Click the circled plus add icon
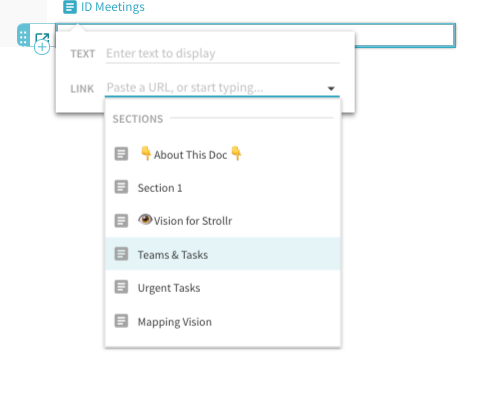The width and height of the screenshot is (482, 394). point(42,47)
